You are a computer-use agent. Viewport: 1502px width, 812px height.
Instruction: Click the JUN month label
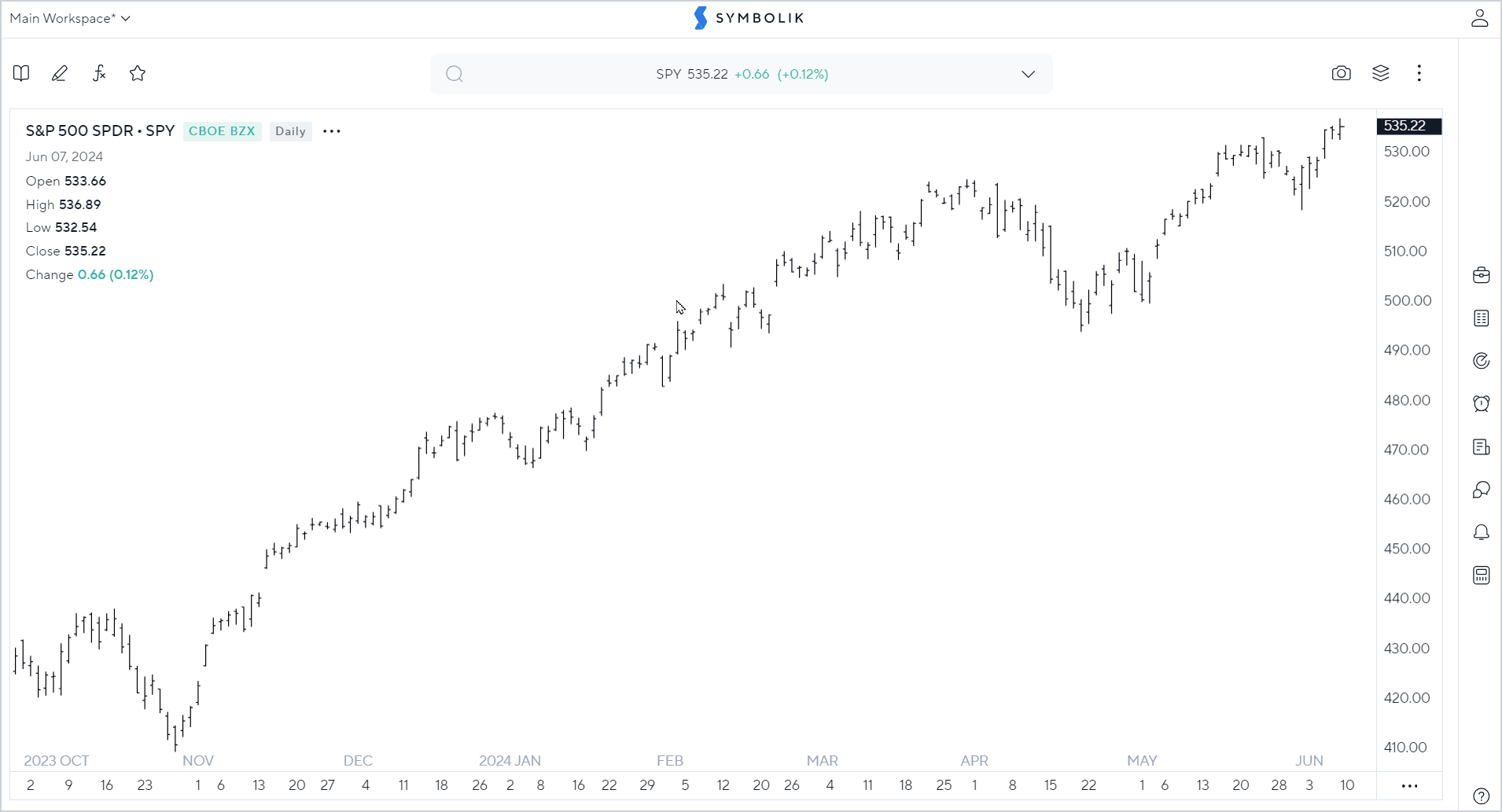point(1309,761)
